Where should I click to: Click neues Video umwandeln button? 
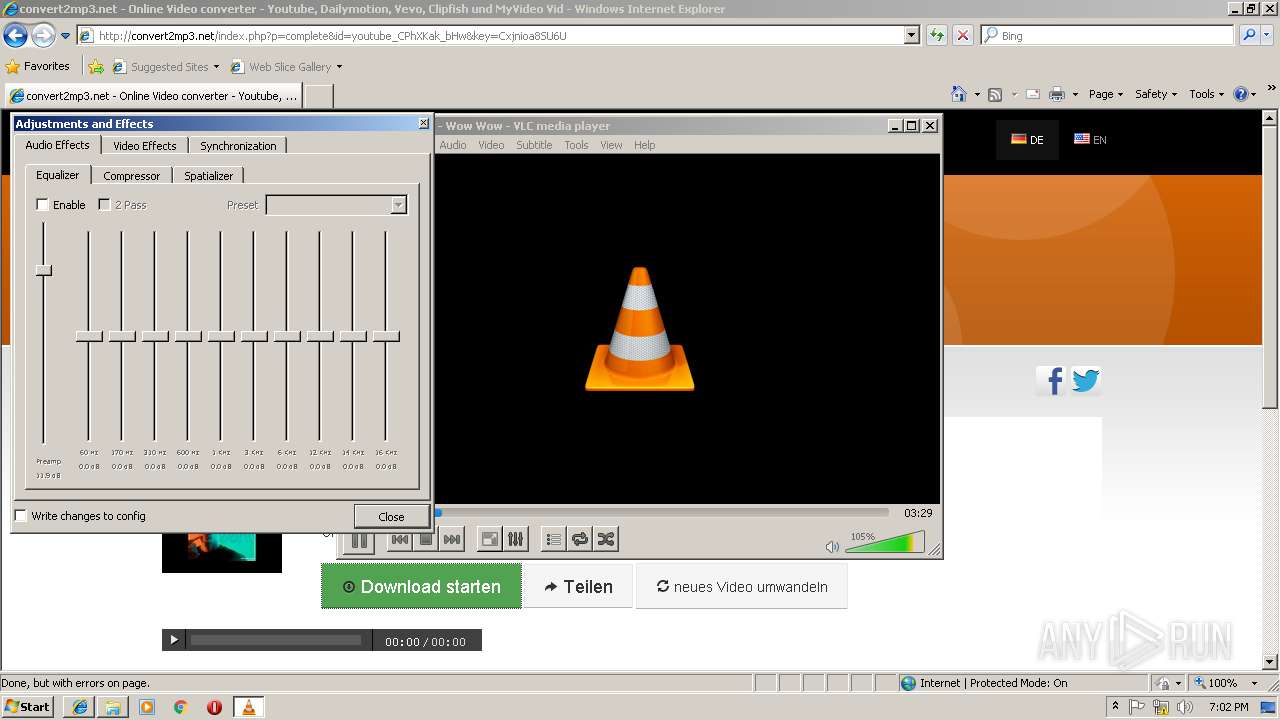pyautogui.click(x=742, y=587)
